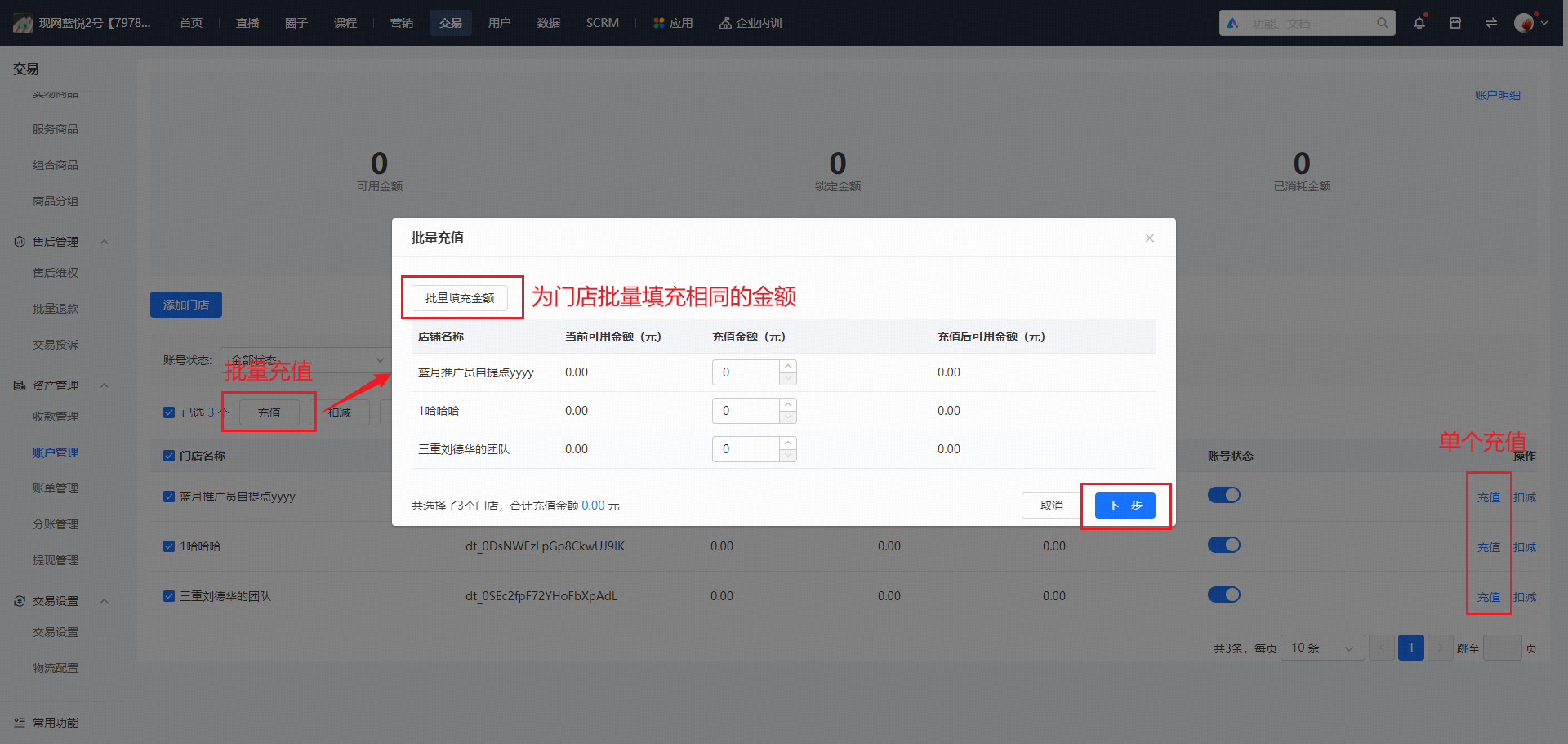Click 充值金额 input for 蓝月推广员自提点yyyy
This screenshot has width=1568, height=744.
tap(746, 372)
